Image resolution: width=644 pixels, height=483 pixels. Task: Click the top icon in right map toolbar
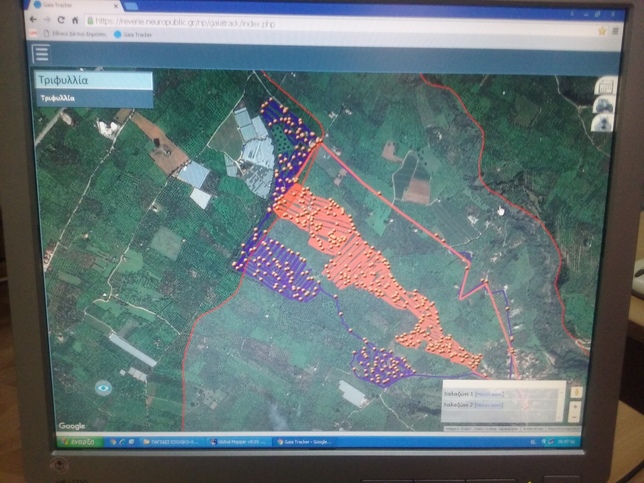[x=603, y=86]
